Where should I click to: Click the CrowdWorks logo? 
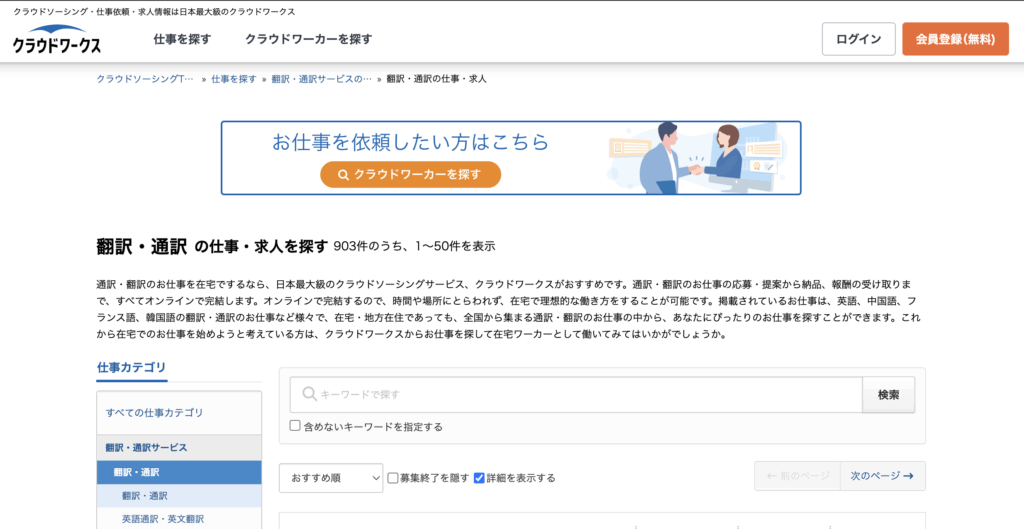tap(57, 39)
